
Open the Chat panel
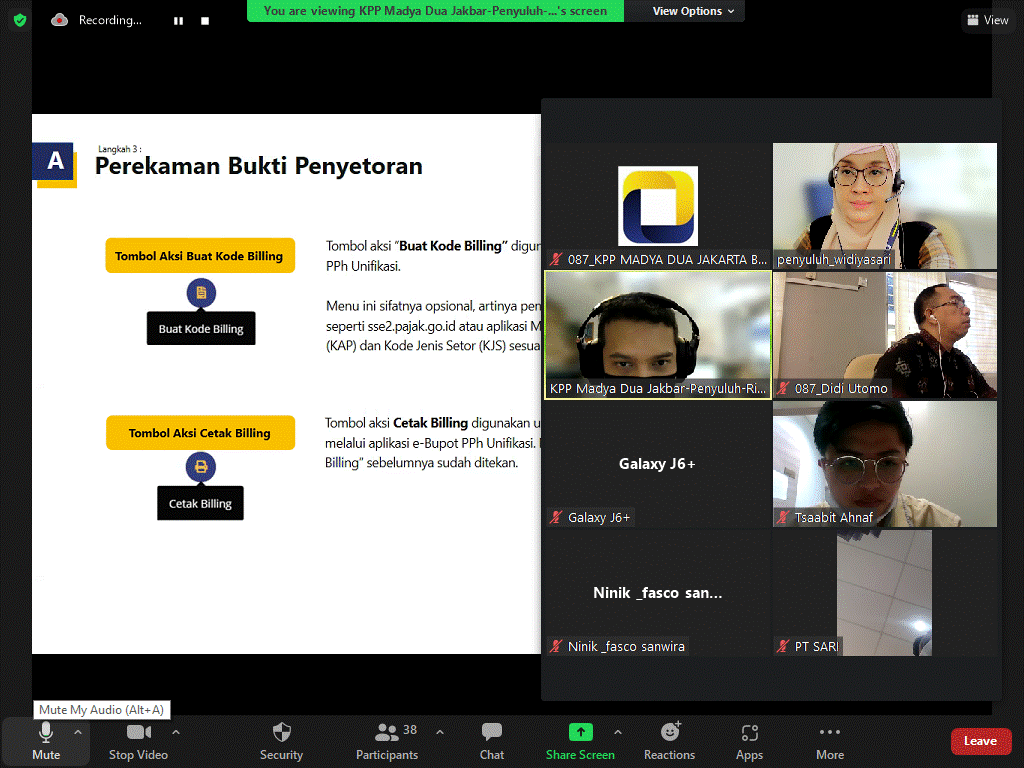tap(491, 741)
